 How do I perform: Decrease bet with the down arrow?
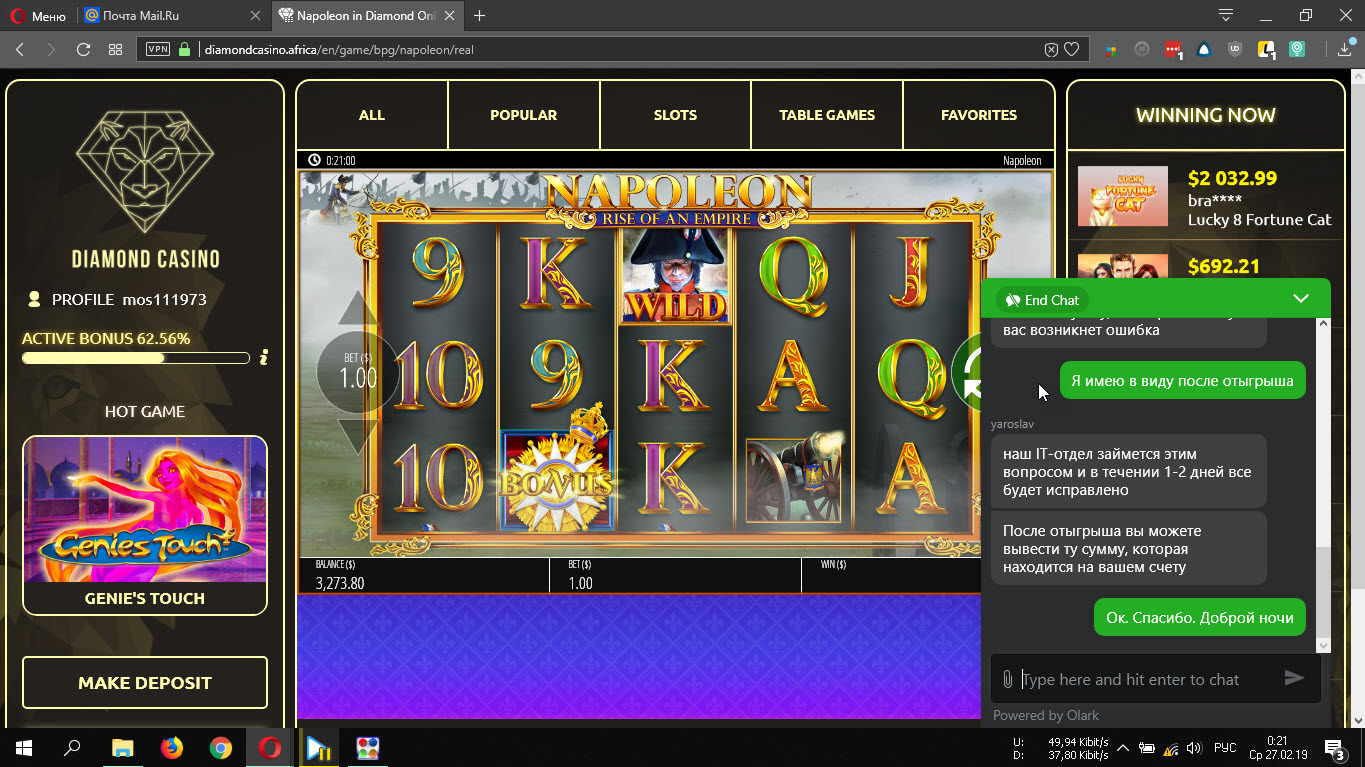(358, 438)
